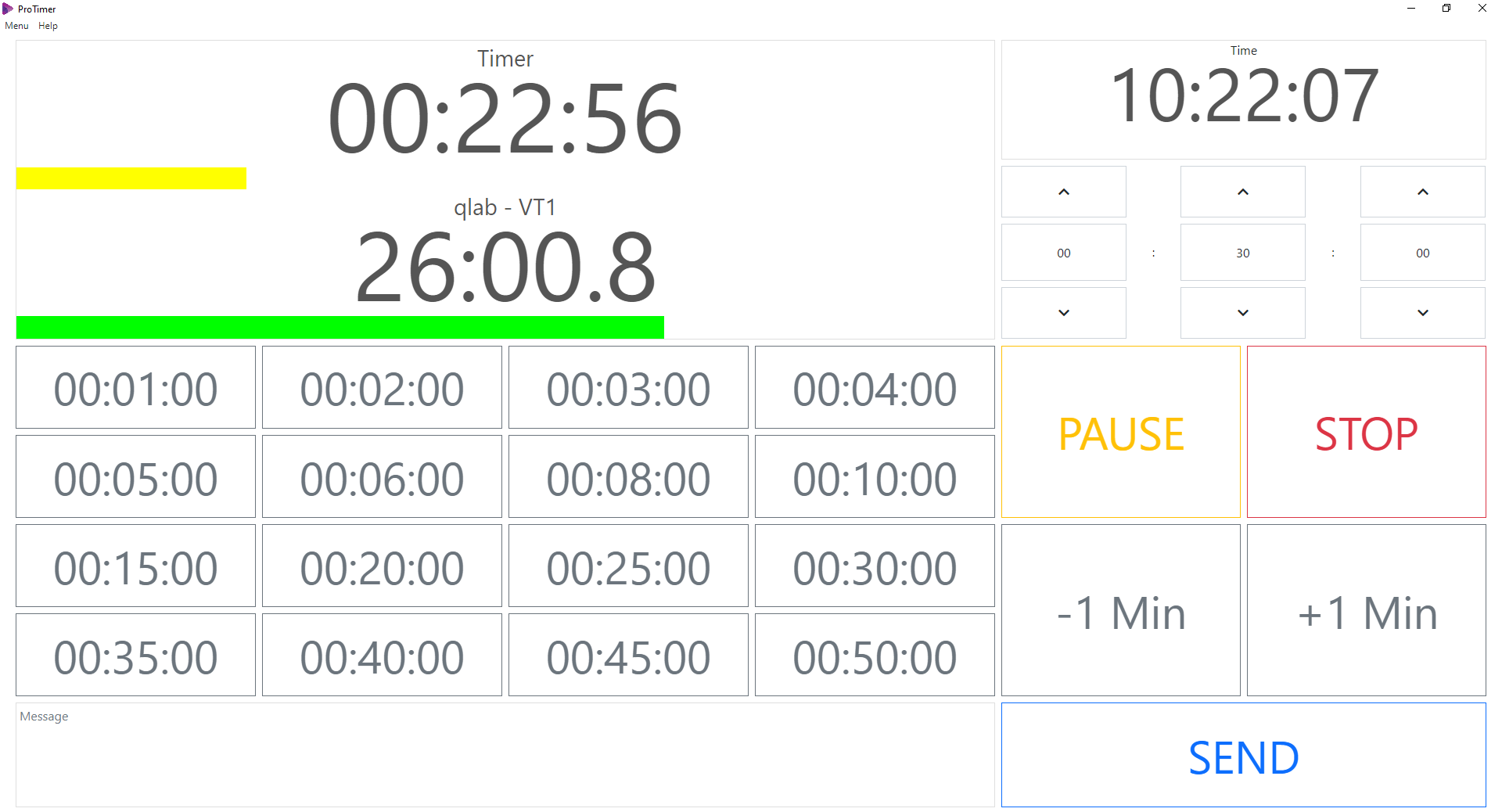Click the minutes field showing 30
1502x812 pixels.
[x=1242, y=253]
